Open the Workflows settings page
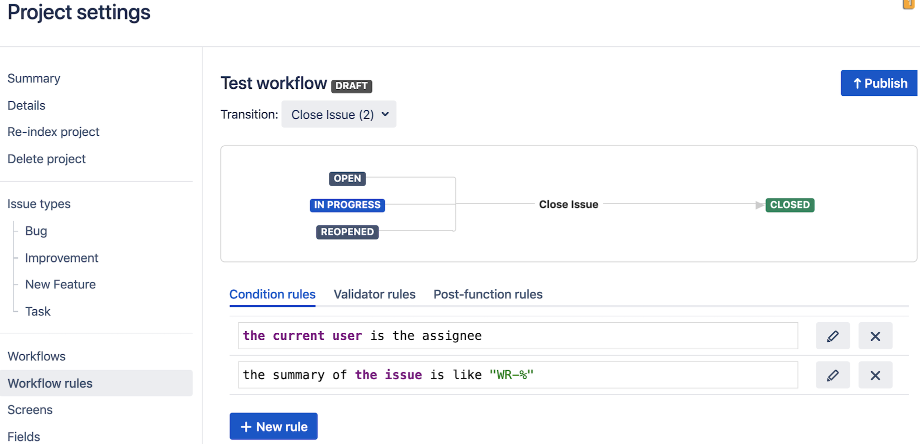 click(x=36, y=356)
